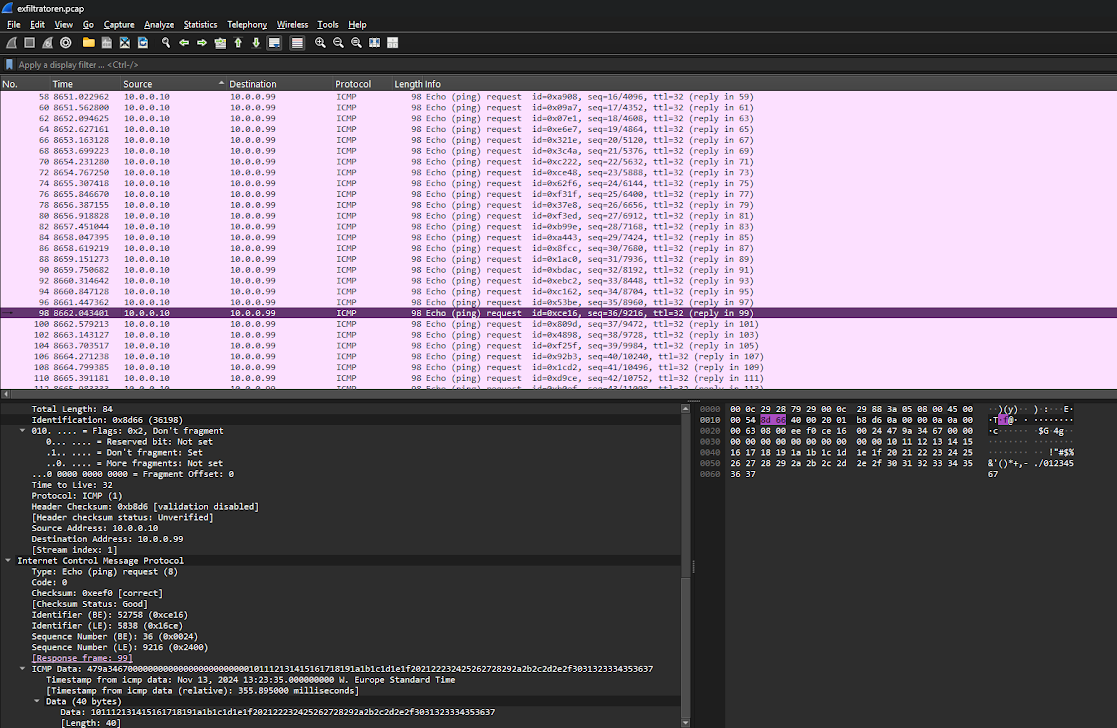Click detail pane scrollbar down arrow
Viewport: 1117px width, 728px height.
click(x=685, y=723)
